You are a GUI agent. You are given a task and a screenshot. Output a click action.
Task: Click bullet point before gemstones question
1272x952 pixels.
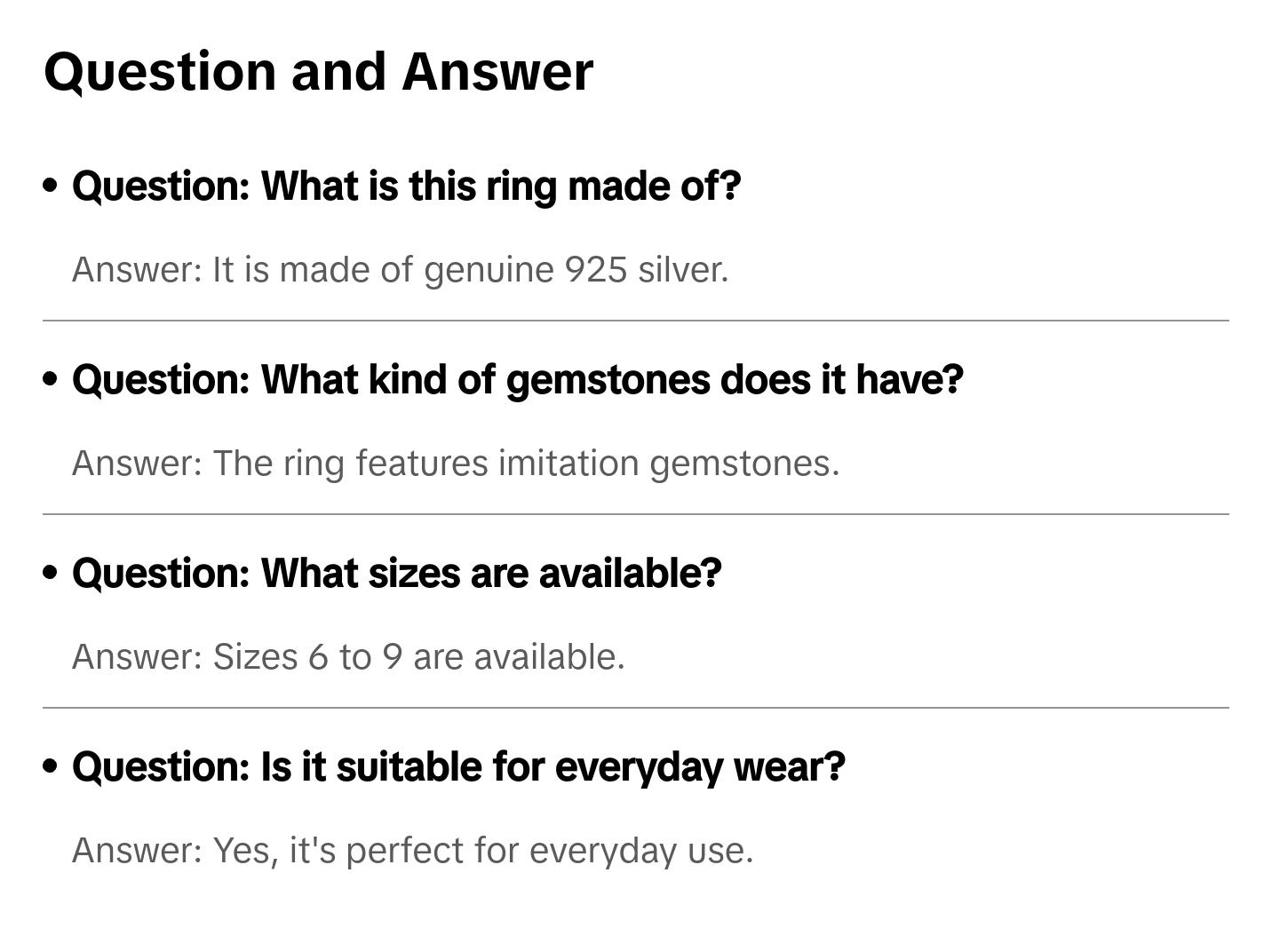[x=51, y=379]
